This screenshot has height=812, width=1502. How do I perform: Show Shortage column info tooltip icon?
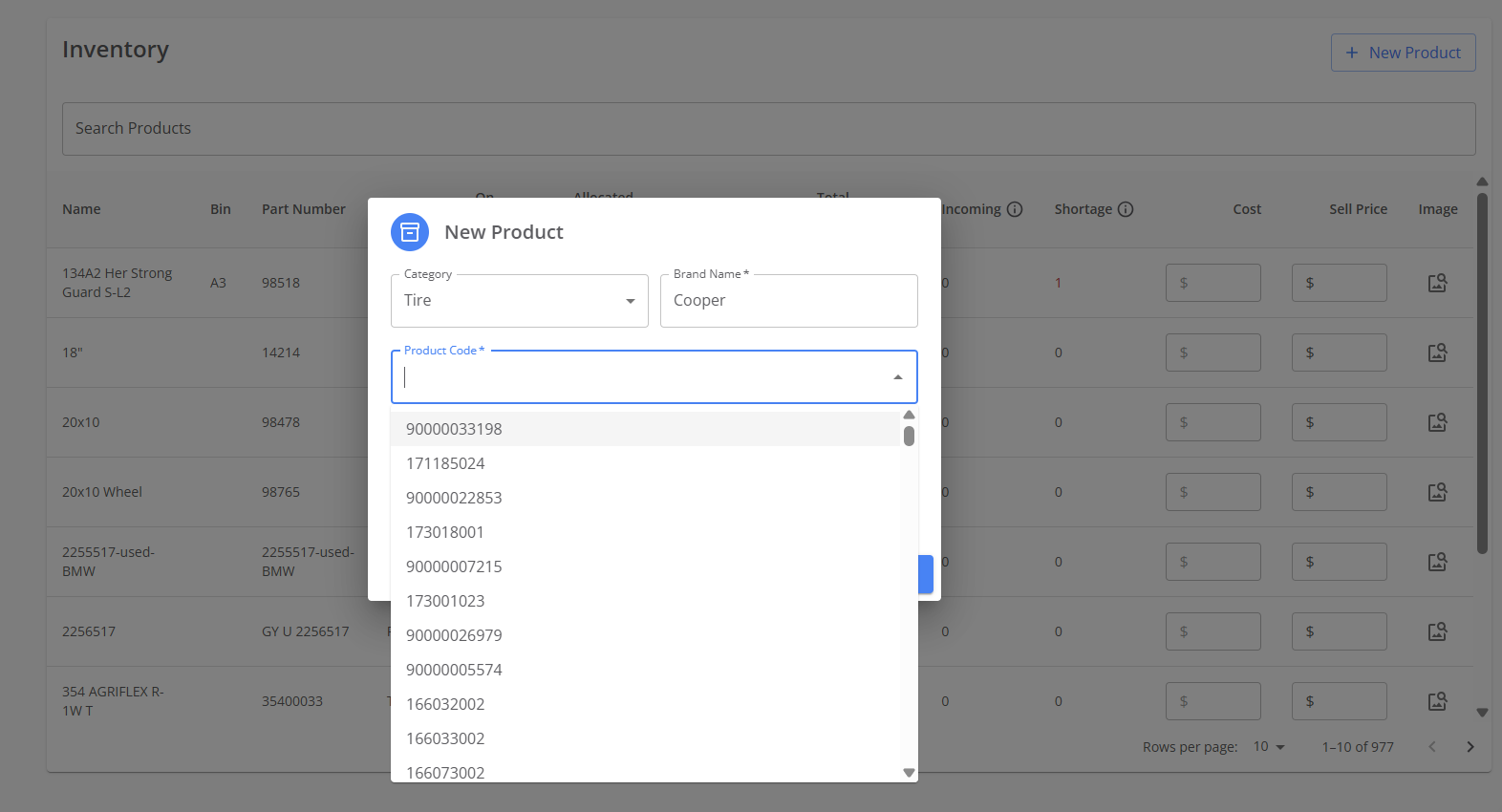coord(1126,209)
